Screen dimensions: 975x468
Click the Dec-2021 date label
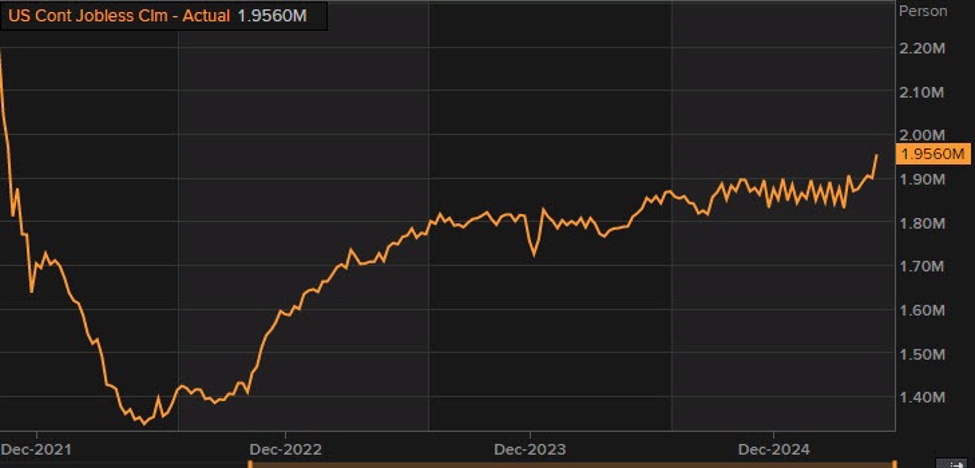point(35,449)
